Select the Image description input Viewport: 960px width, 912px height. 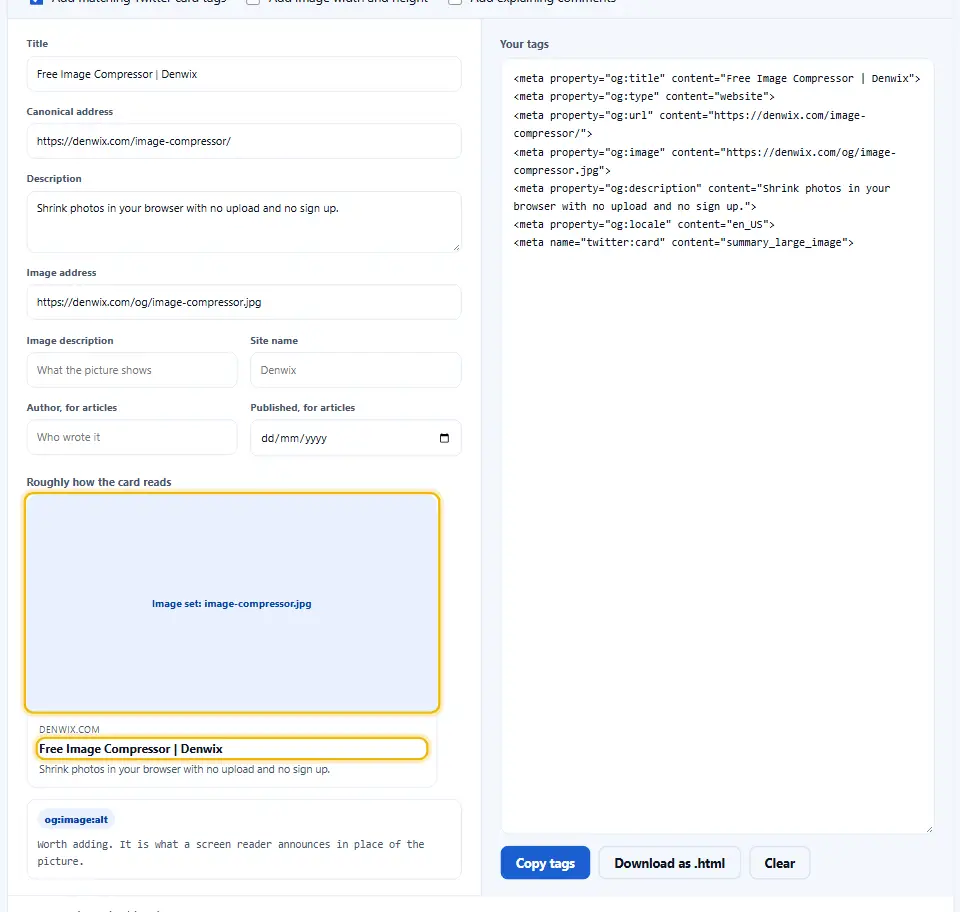[132, 370]
